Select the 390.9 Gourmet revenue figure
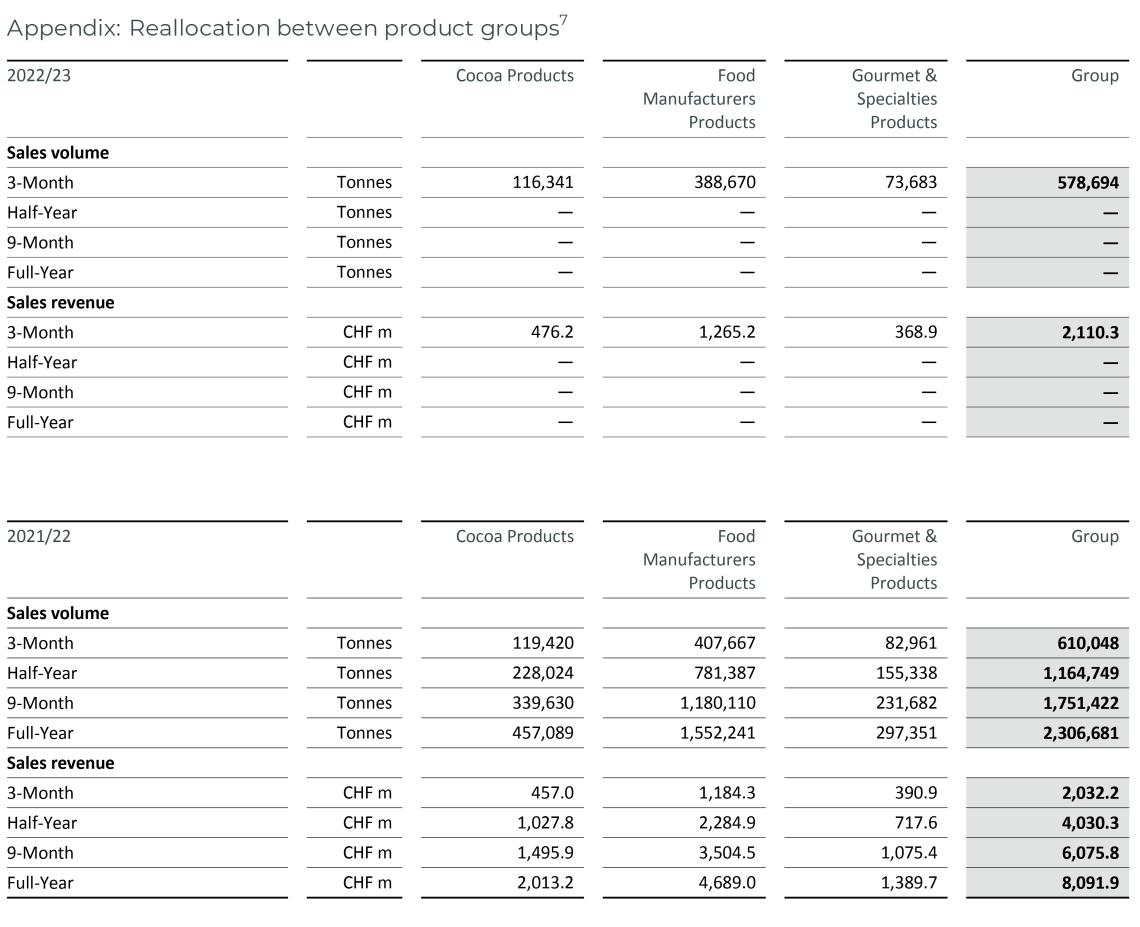1140x927 pixels. pos(918,793)
